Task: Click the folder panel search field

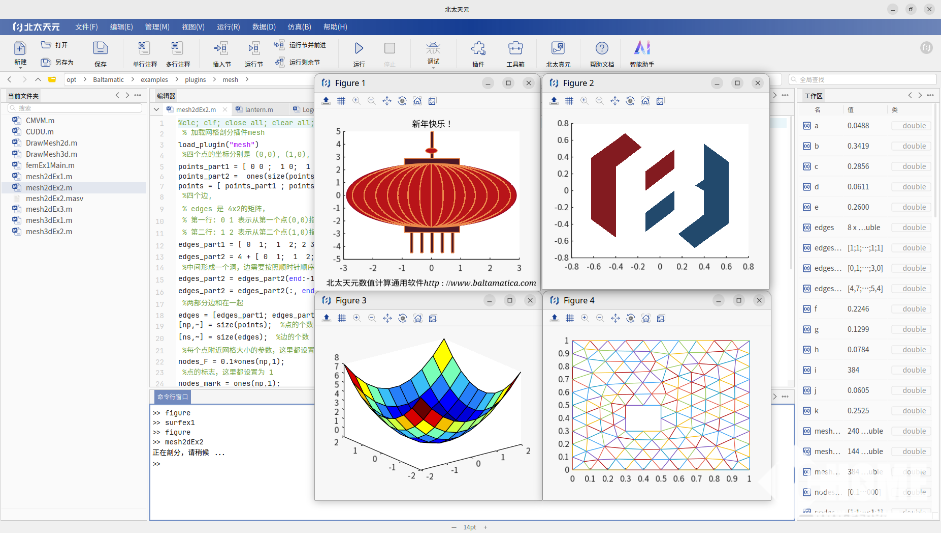Action: pos(75,108)
